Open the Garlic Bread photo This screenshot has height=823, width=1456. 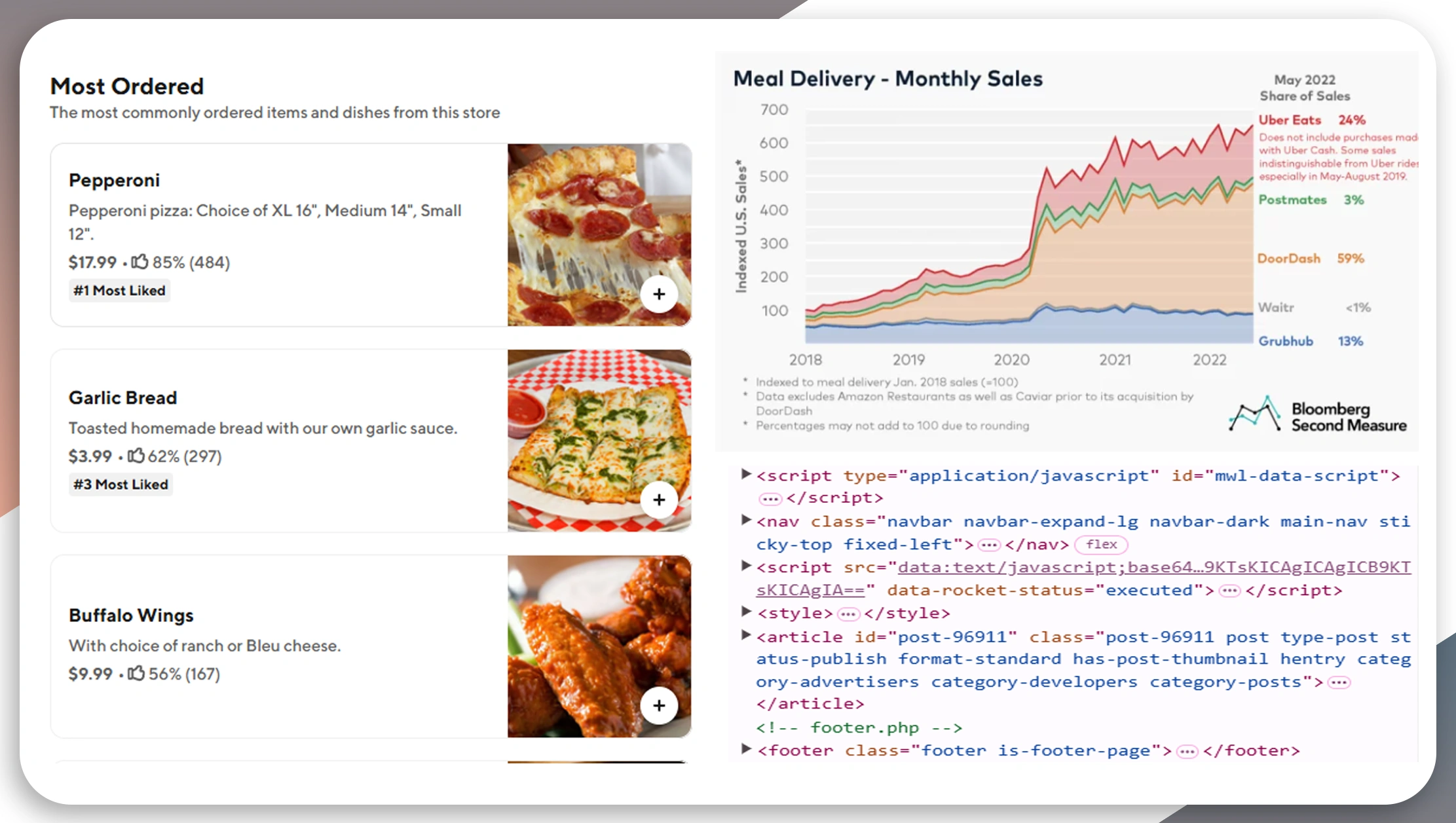coord(599,441)
